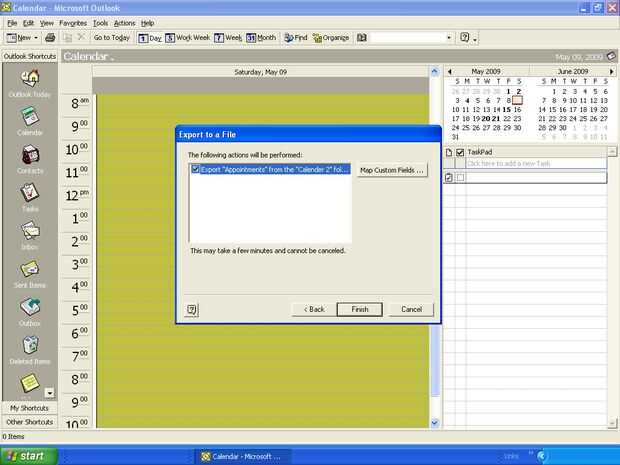Image resolution: width=620 pixels, height=465 pixels.
Task: Open the New button dropdown arrow
Action: 36,38
